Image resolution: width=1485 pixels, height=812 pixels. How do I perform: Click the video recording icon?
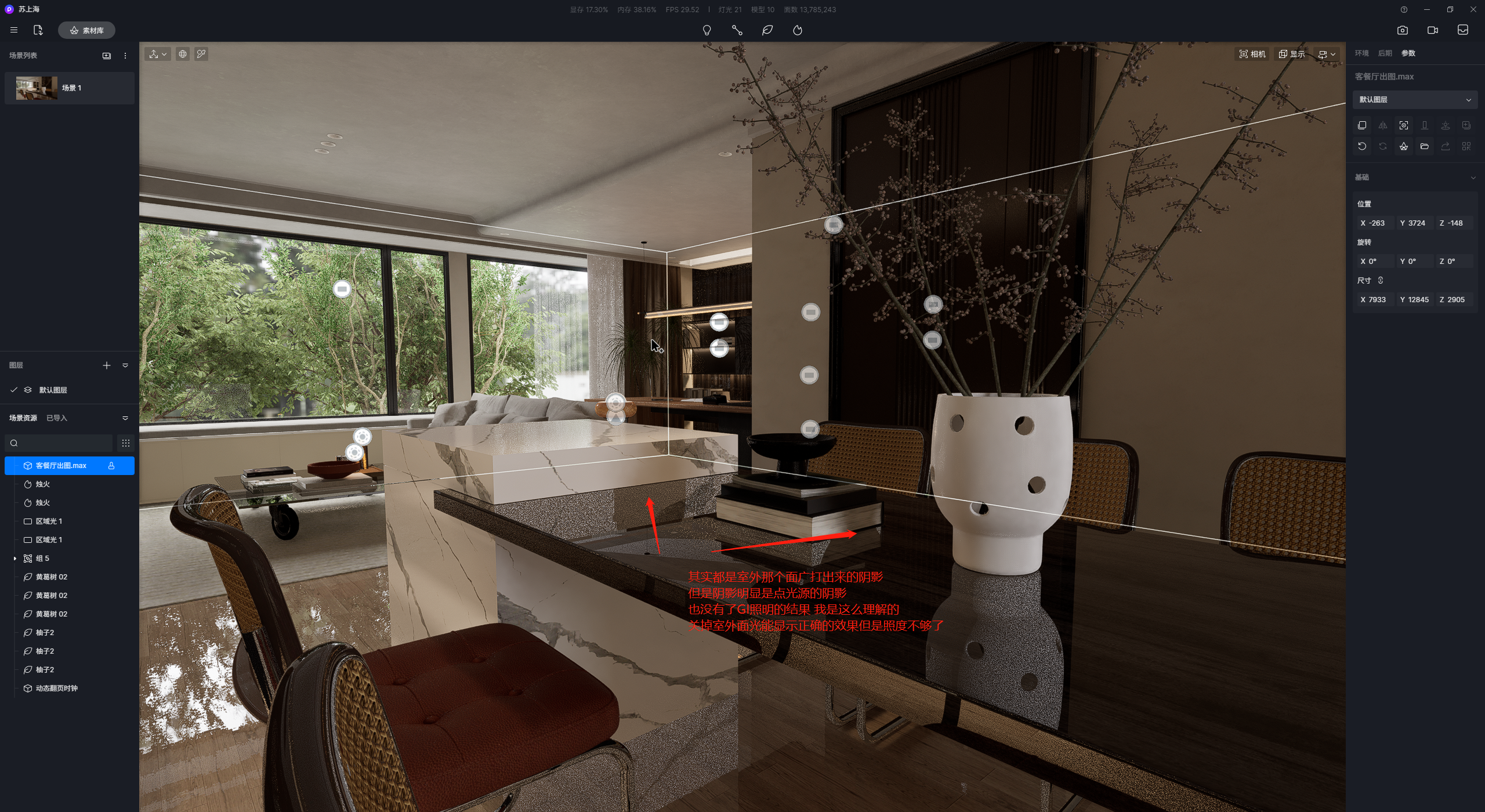coord(1432,30)
